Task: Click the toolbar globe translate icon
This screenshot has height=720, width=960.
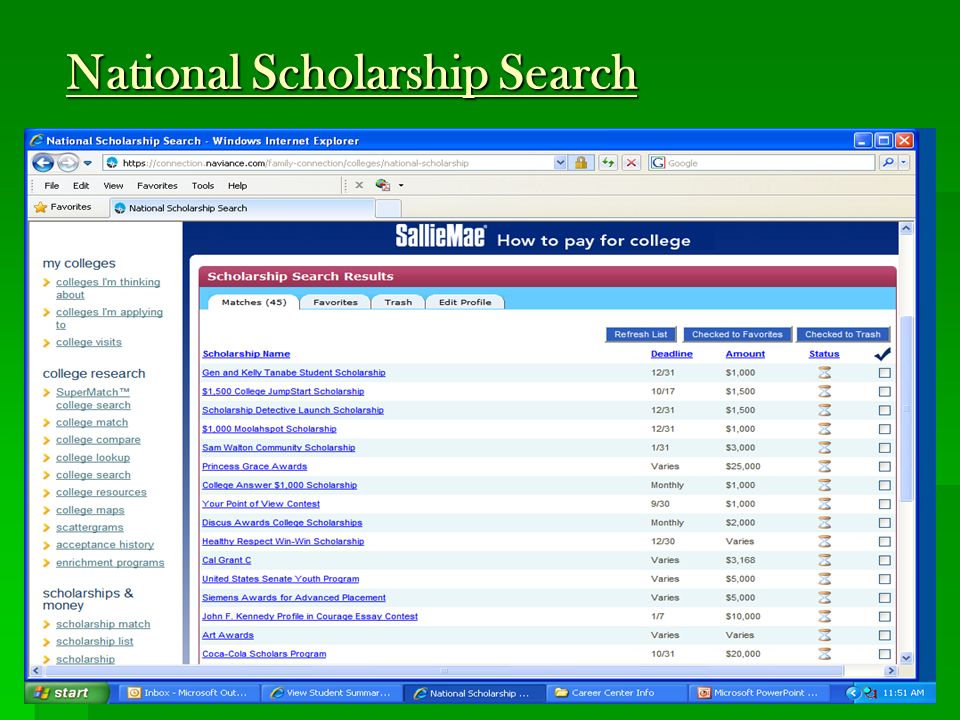Action: click(x=383, y=185)
